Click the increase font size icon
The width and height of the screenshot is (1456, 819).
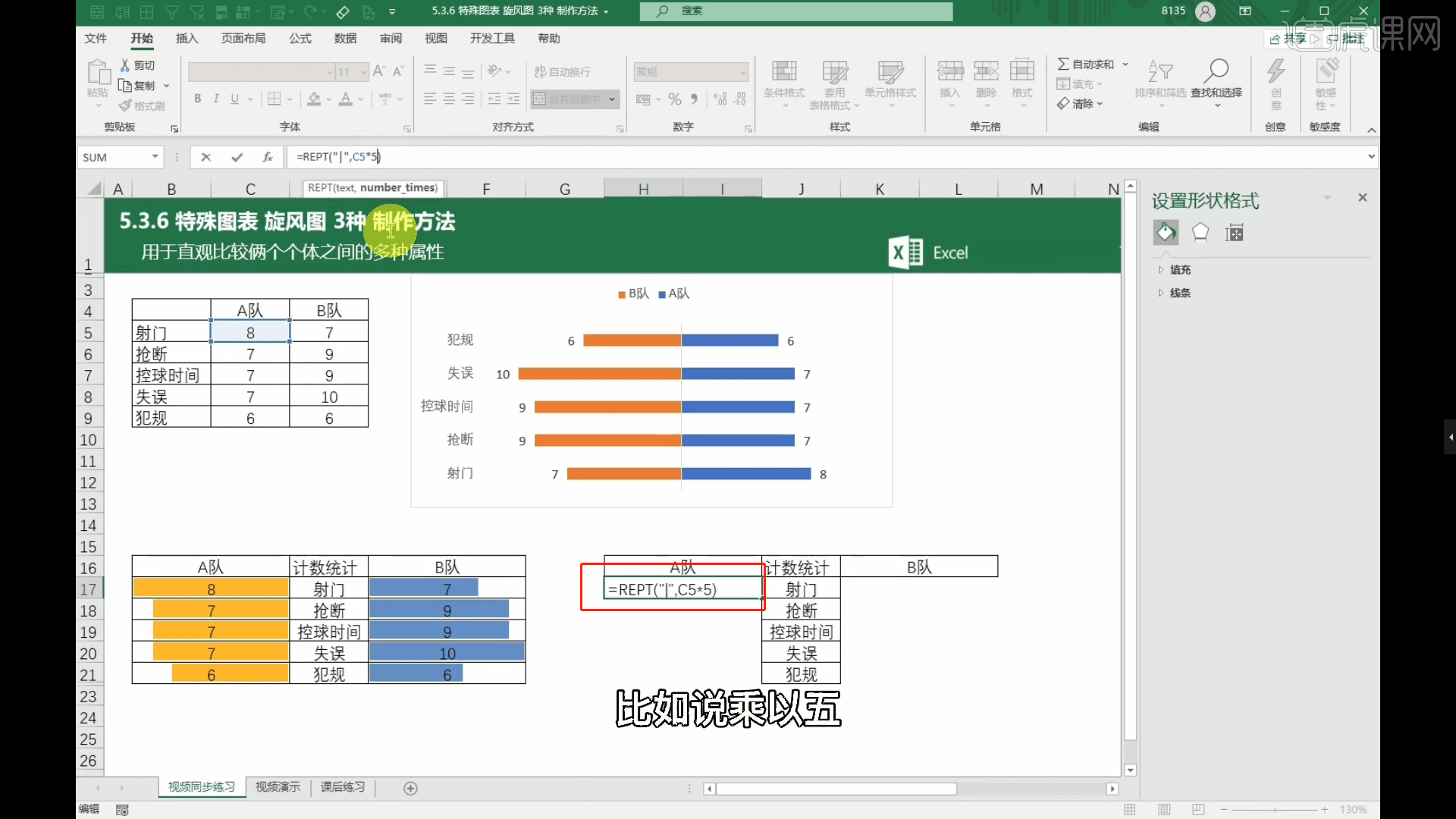pyautogui.click(x=379, y=71)
